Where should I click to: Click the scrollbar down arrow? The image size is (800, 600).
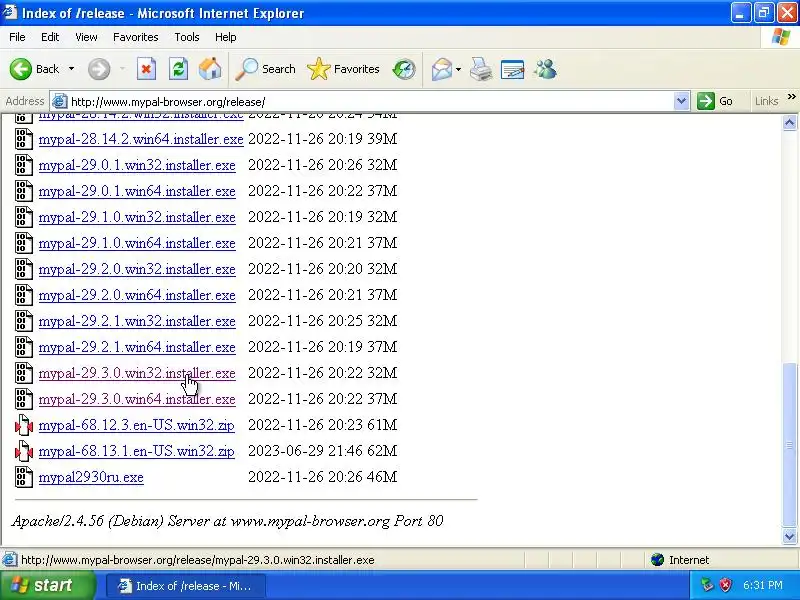pyautogui.click(x=789, y=536)
